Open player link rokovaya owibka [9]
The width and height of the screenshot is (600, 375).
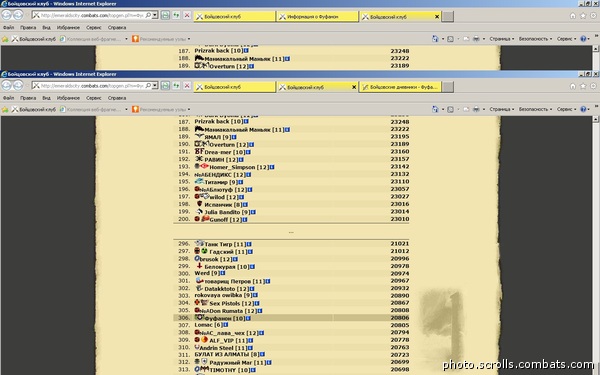click(x=223, y=295)
